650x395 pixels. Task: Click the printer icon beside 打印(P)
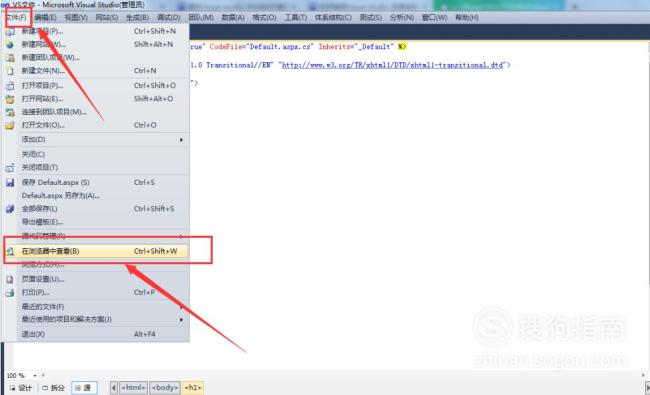(x=10, y=293)
